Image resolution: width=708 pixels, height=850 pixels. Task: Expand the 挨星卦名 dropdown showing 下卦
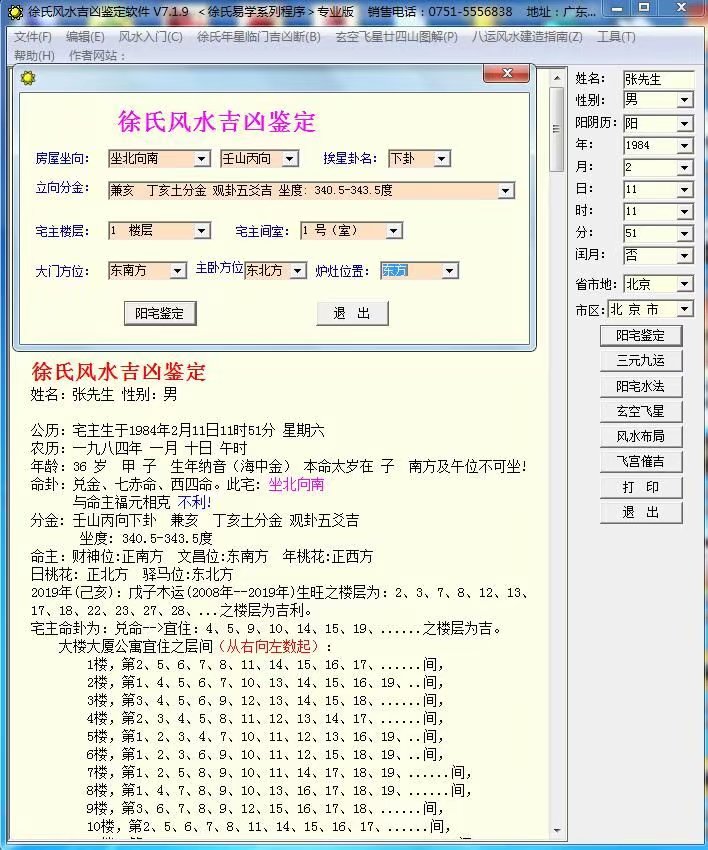click(442, 159)
